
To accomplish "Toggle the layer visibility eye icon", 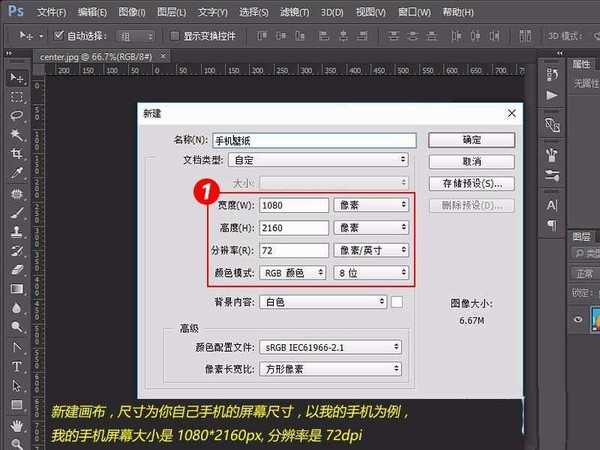I will tap(578, 320).
